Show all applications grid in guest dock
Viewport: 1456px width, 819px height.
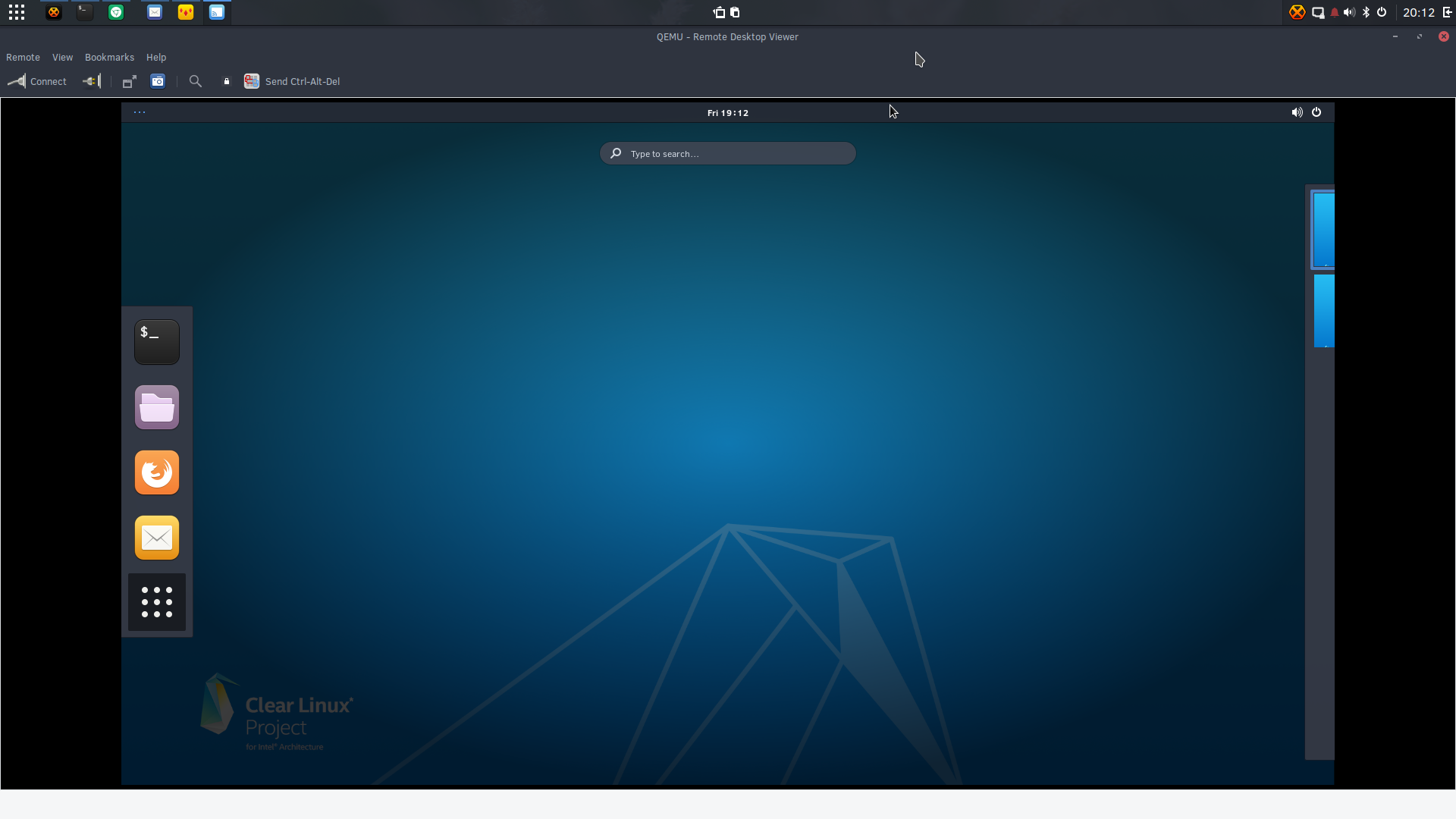157,602
